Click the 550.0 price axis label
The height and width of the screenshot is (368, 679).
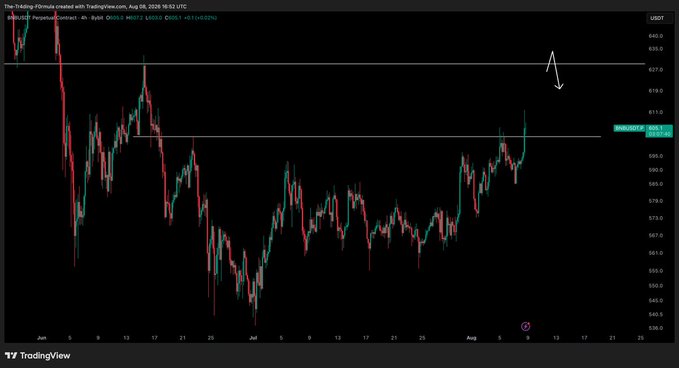pos(656,286)
